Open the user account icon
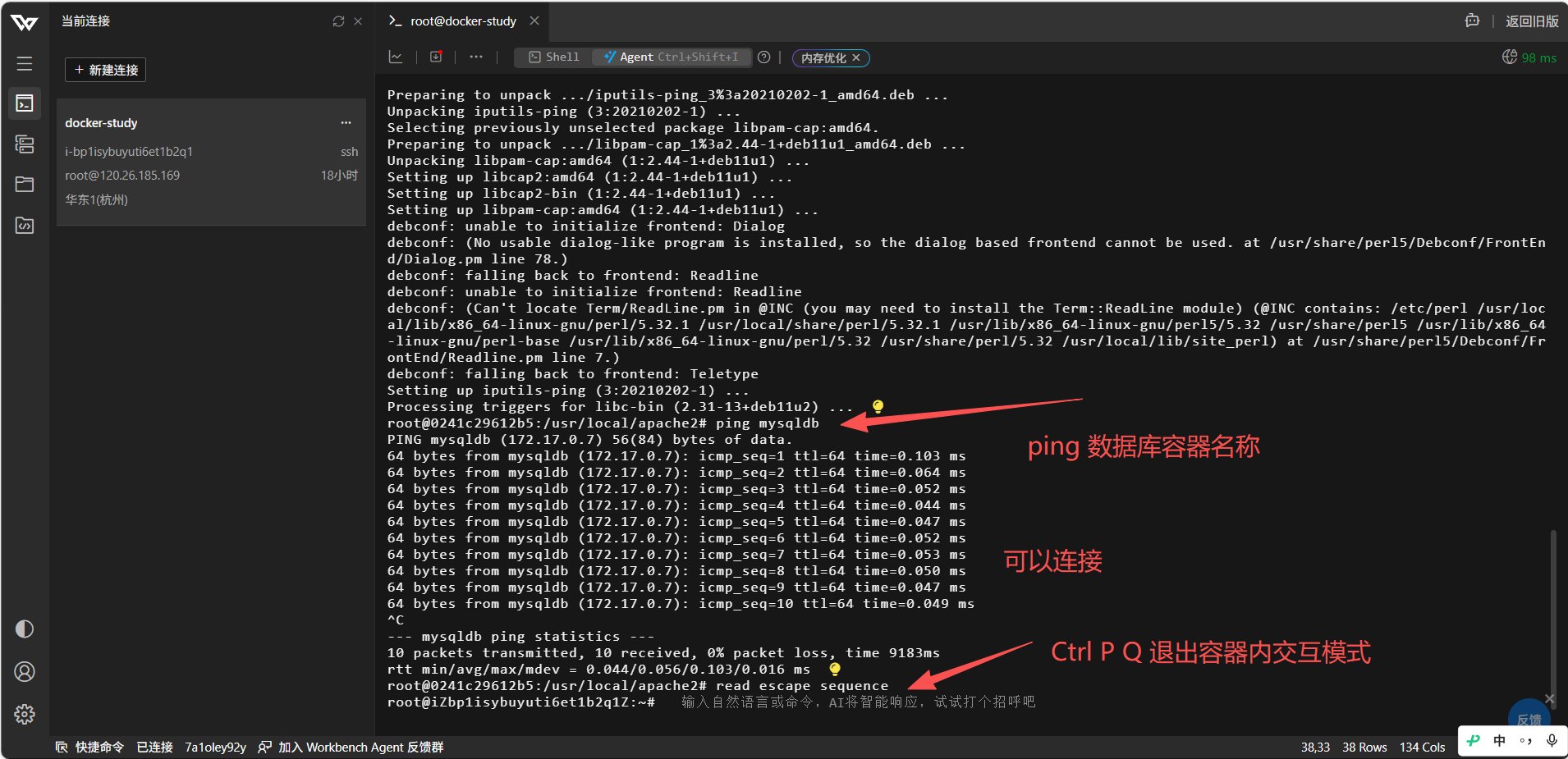The height and width of the screenshot is (759, 1568). (x=25, y=672)
